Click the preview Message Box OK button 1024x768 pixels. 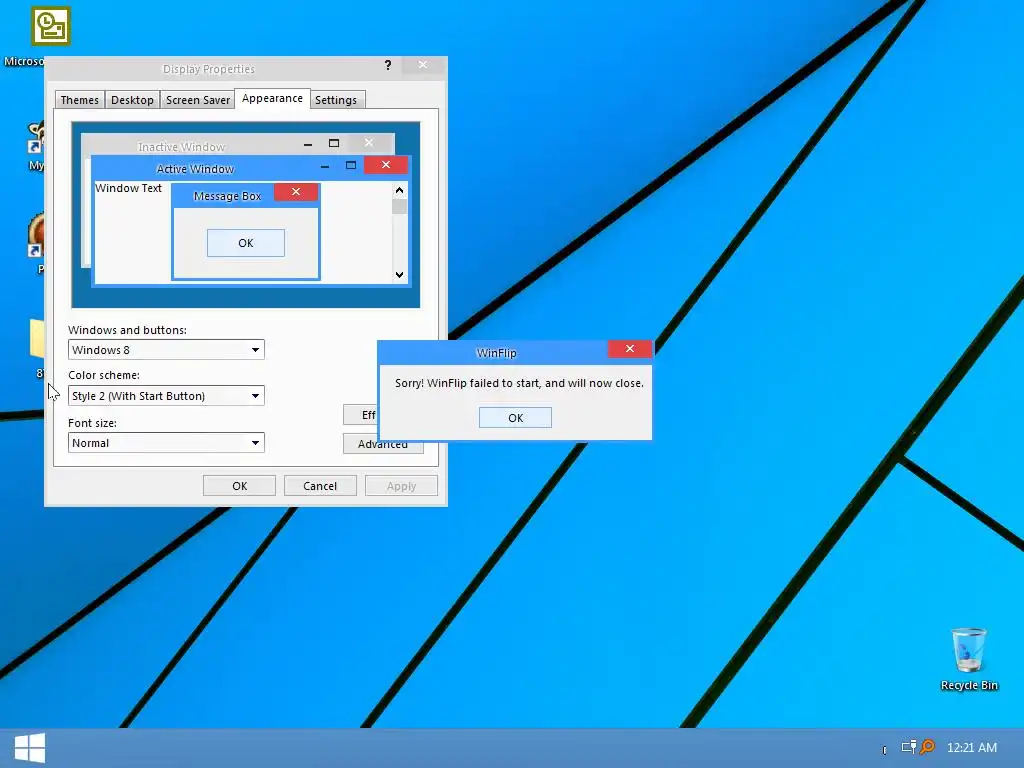point(246,243)
